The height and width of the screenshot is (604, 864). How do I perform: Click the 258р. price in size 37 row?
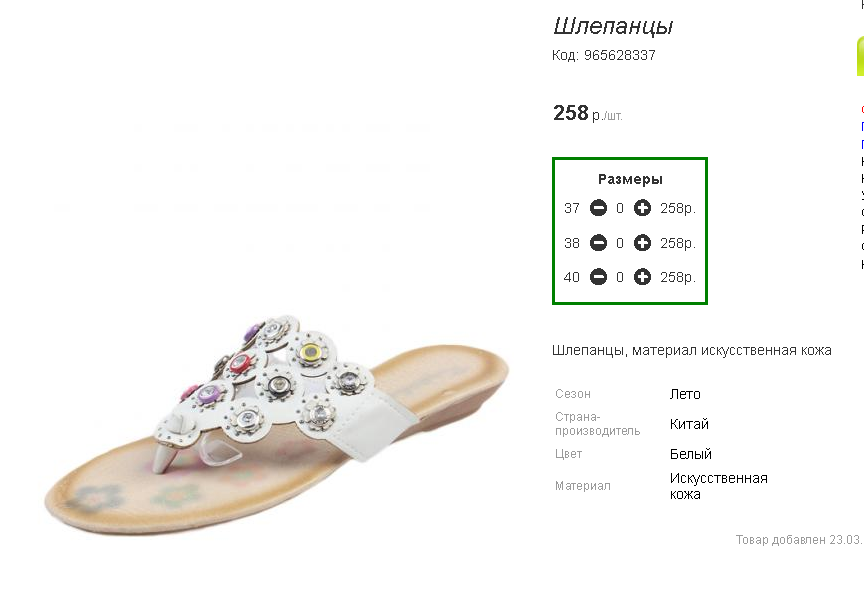point(678,208)
